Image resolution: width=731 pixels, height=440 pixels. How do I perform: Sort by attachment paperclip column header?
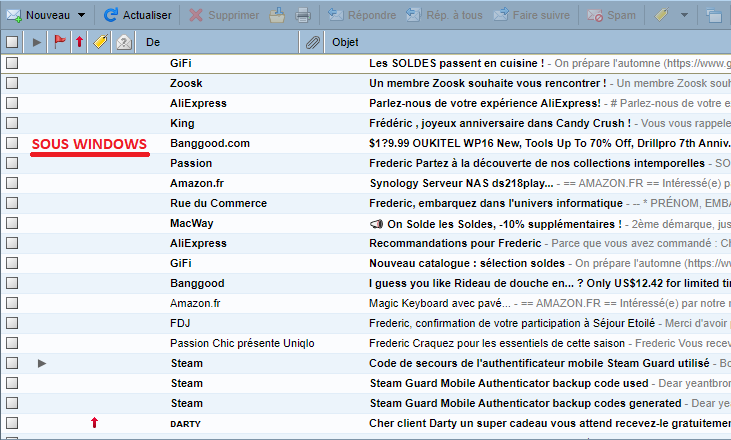(x=312, y=42)
